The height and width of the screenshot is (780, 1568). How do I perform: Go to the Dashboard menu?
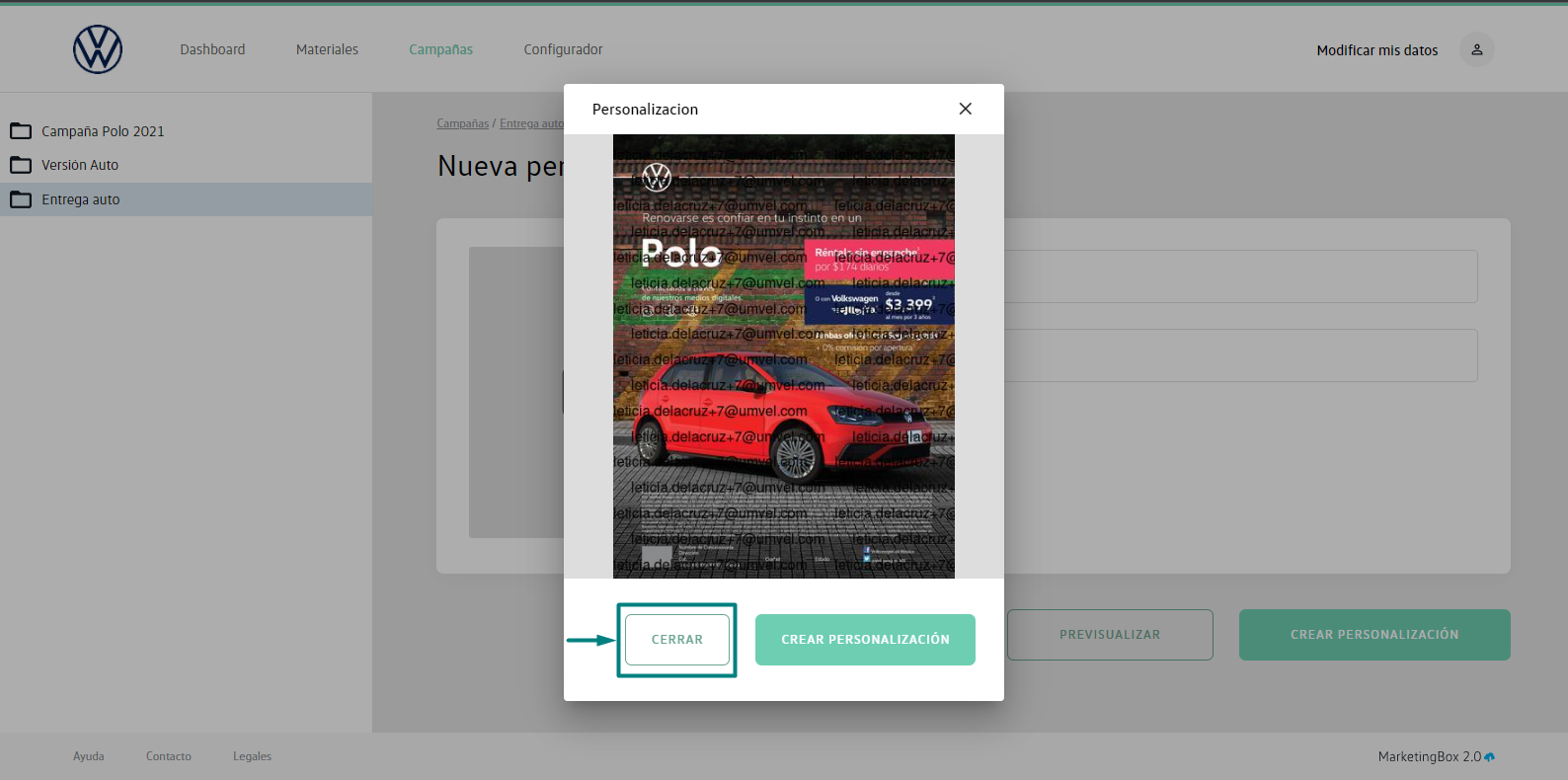(x=212, y=49)
